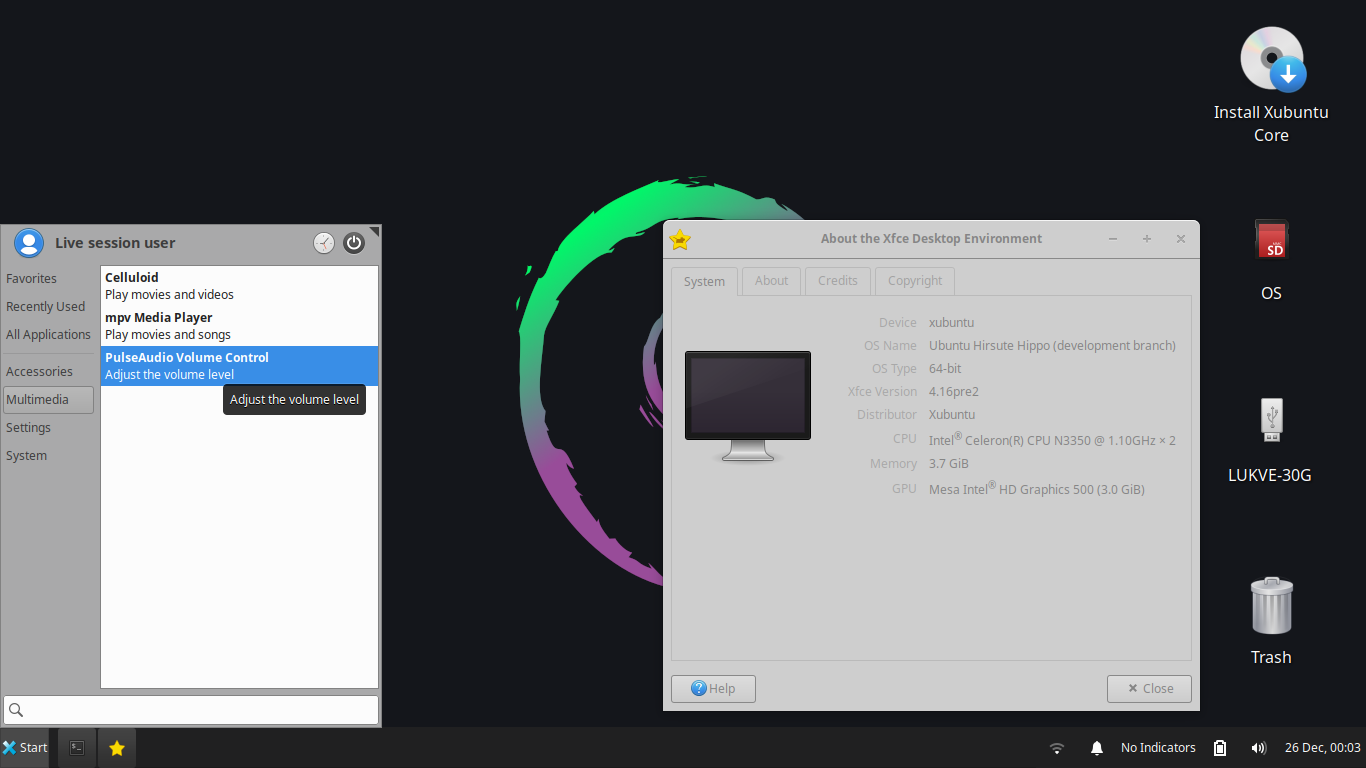
Task: Click the Memory value 3.7 GiB
Action: [949, 464]
